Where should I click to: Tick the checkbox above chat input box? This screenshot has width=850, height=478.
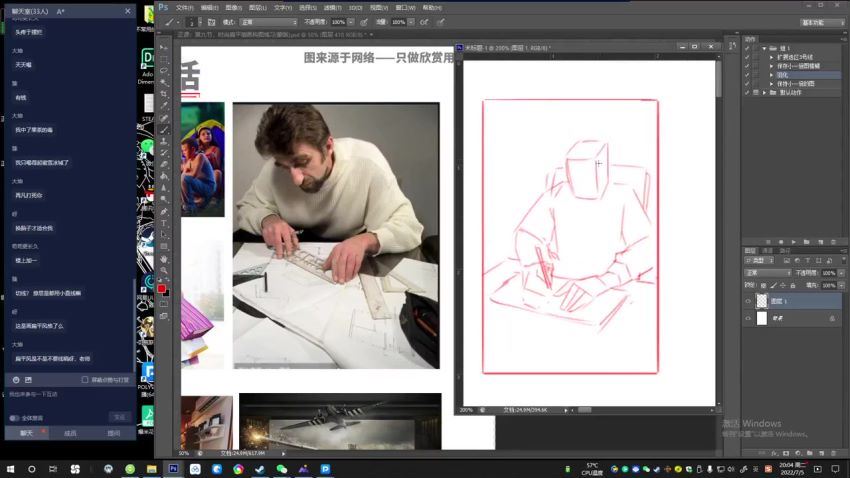[85, 380]
